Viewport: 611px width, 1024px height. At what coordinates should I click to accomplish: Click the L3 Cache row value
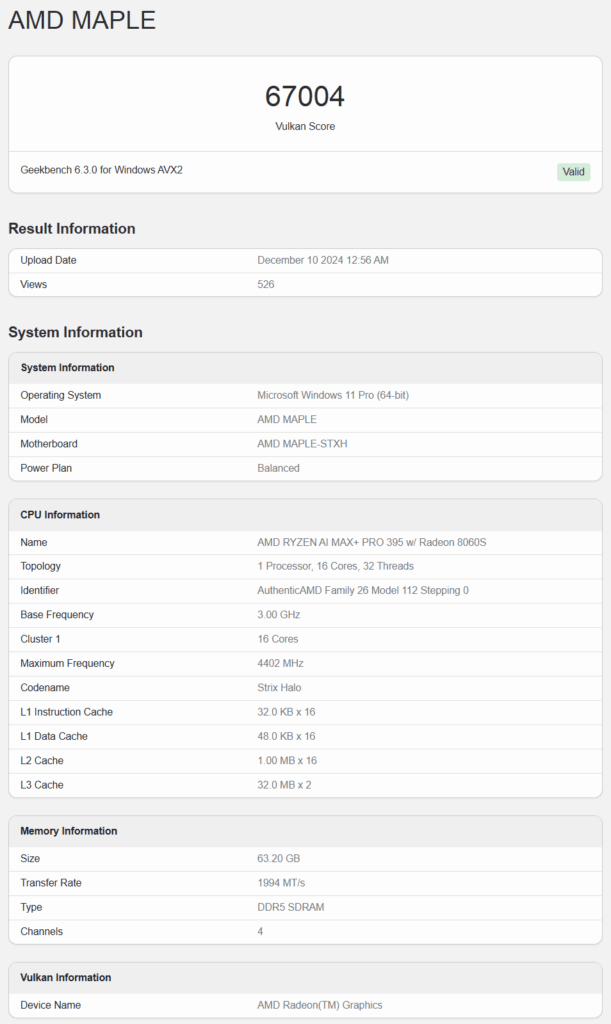pyautogui.click(x=284, y=785)
